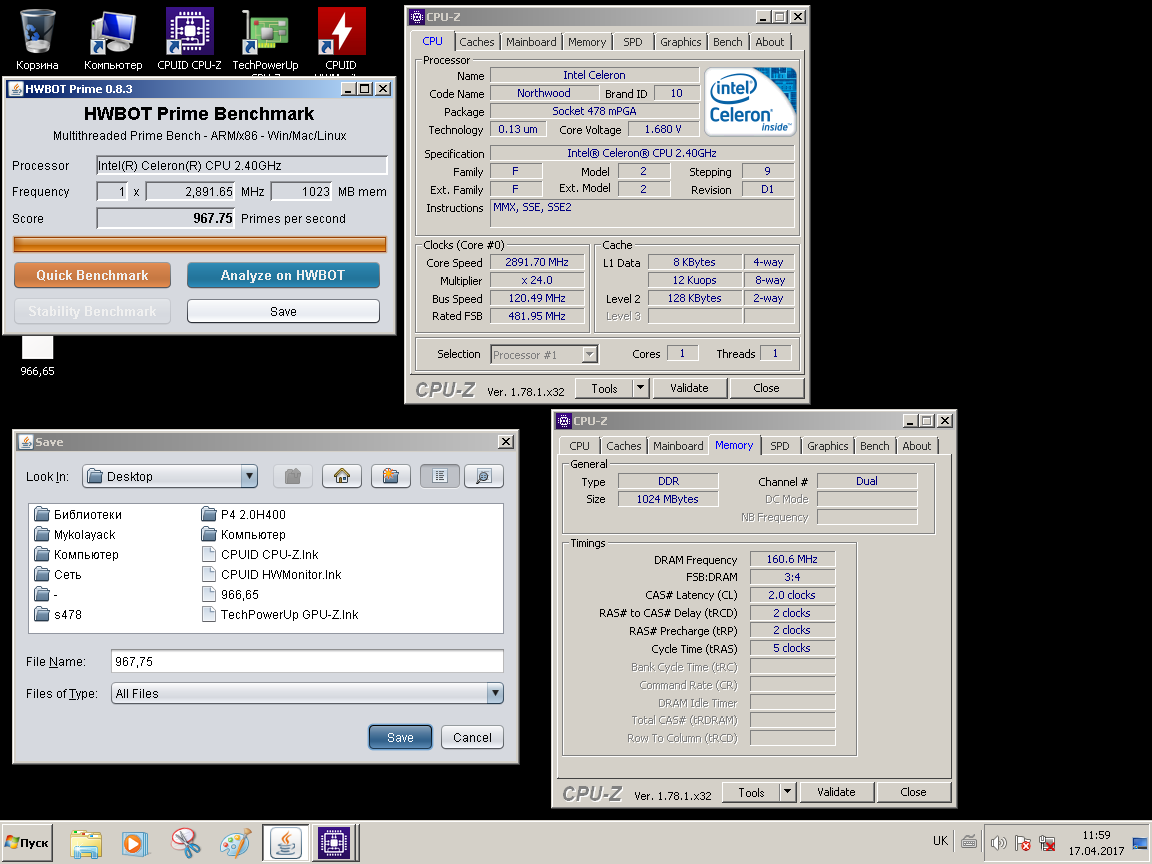Image resolution: width=1152 pixels, height=864 pixels.
Task: Click the File Name input field
Action: click(x=307, y=661)
